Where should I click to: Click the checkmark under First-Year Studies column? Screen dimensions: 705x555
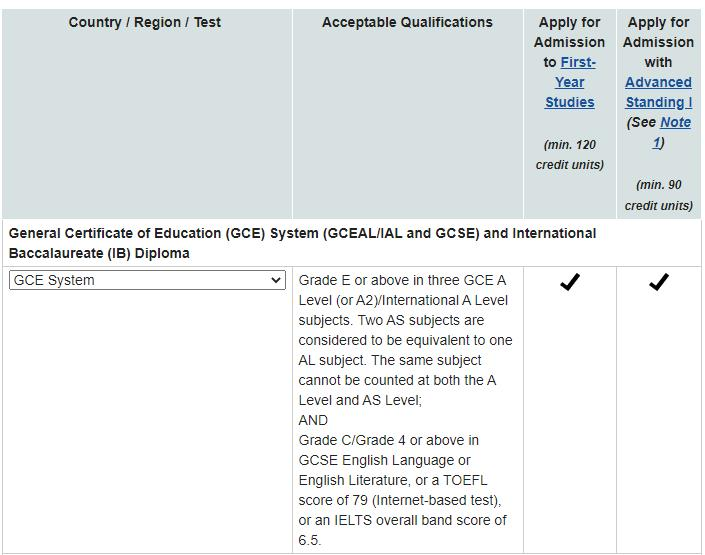point(569,283)
